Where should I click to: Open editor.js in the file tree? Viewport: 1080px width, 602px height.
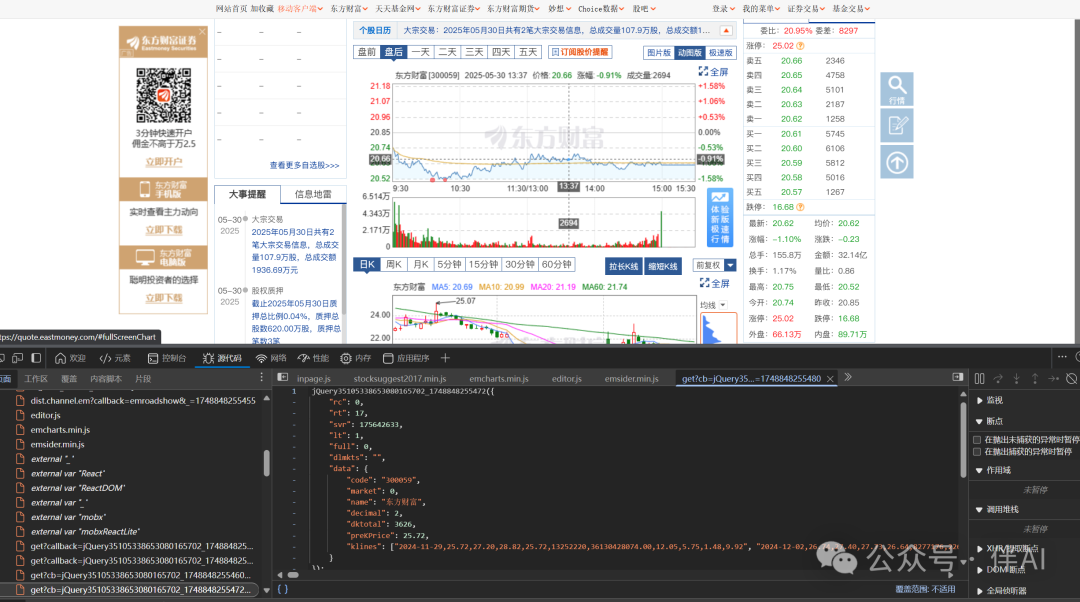click(45, 415)
